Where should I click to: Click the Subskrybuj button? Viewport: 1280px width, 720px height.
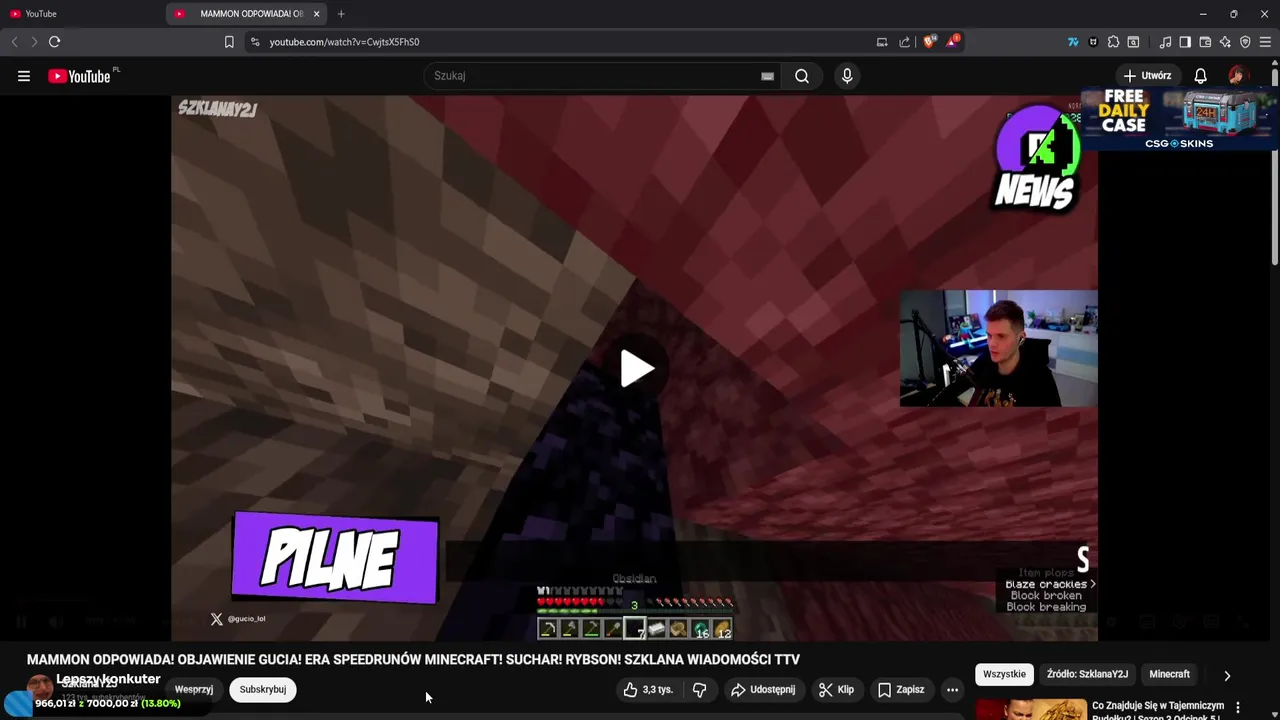263,689
